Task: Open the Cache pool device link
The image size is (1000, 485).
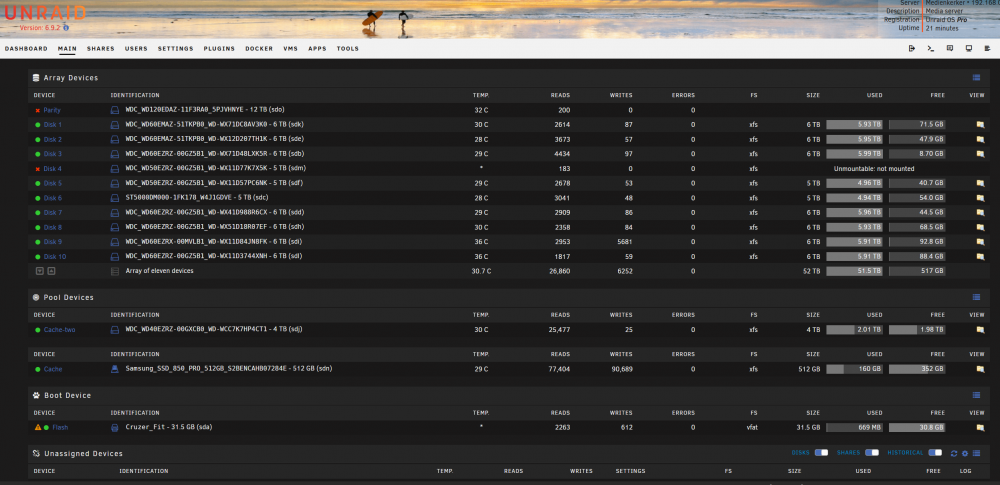Action: click(53, 369)
